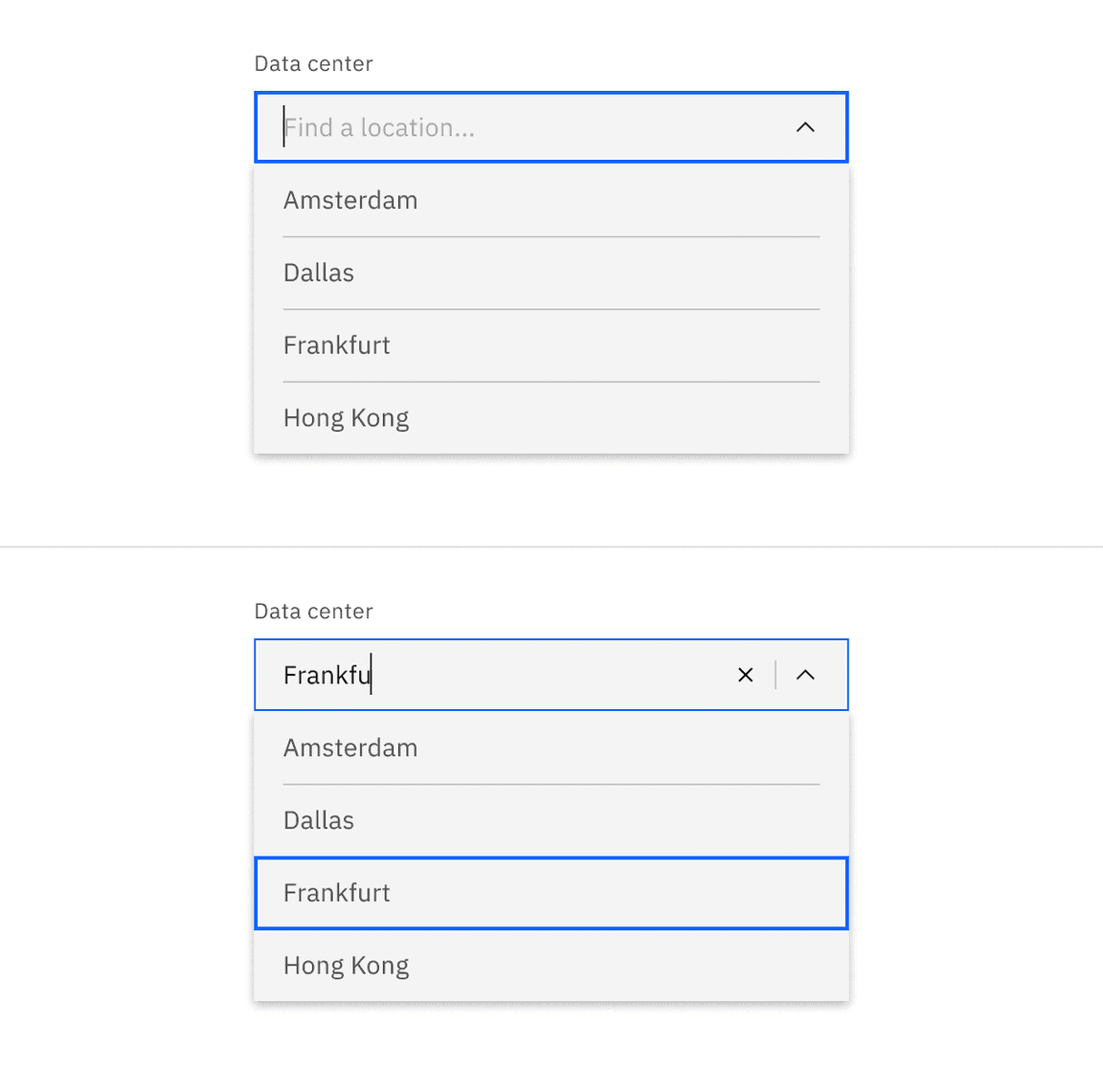Click the 'Find a location...' input field

[x=431, y=126]
